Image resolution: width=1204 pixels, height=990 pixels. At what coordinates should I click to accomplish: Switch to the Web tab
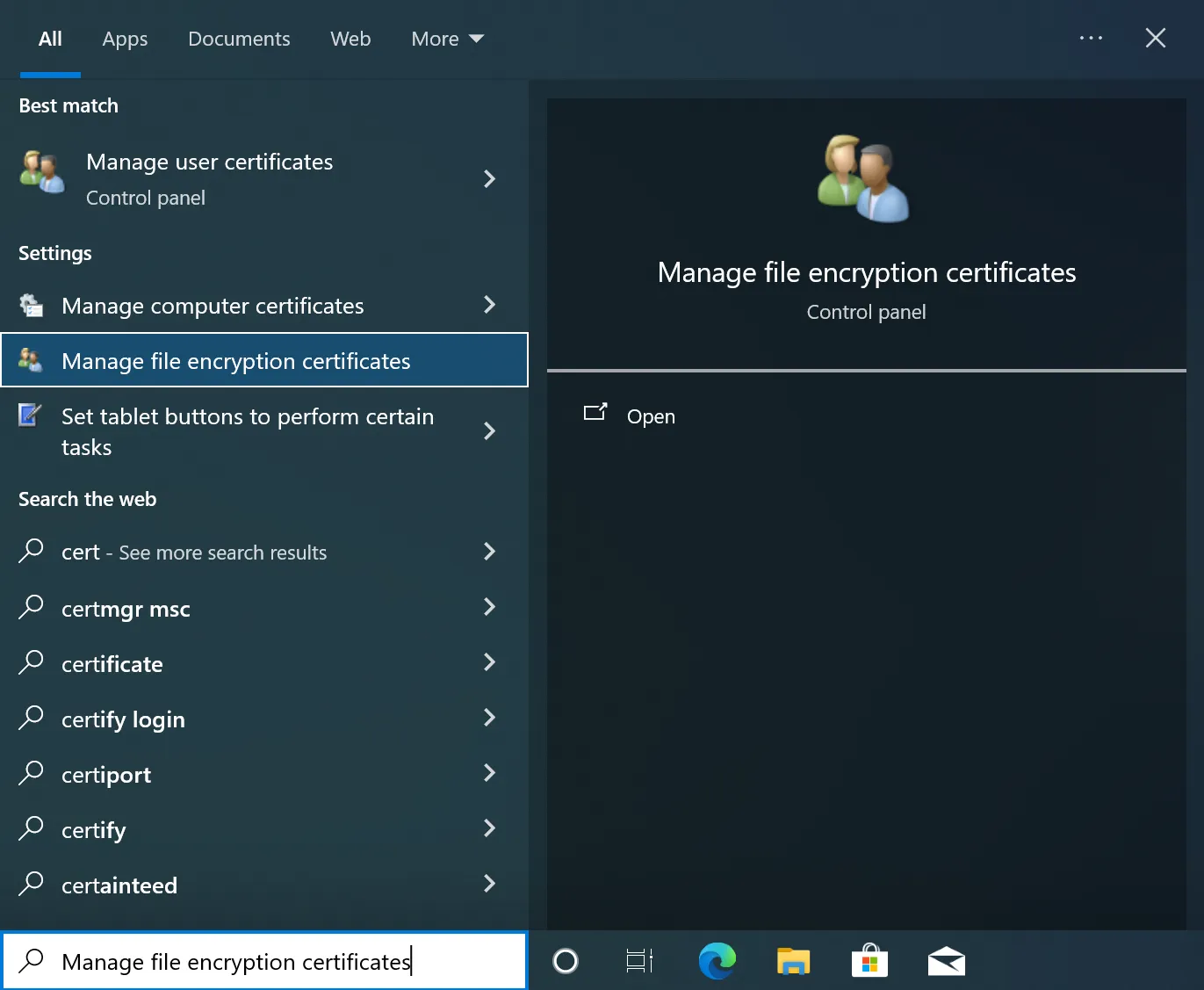point(350,39)
